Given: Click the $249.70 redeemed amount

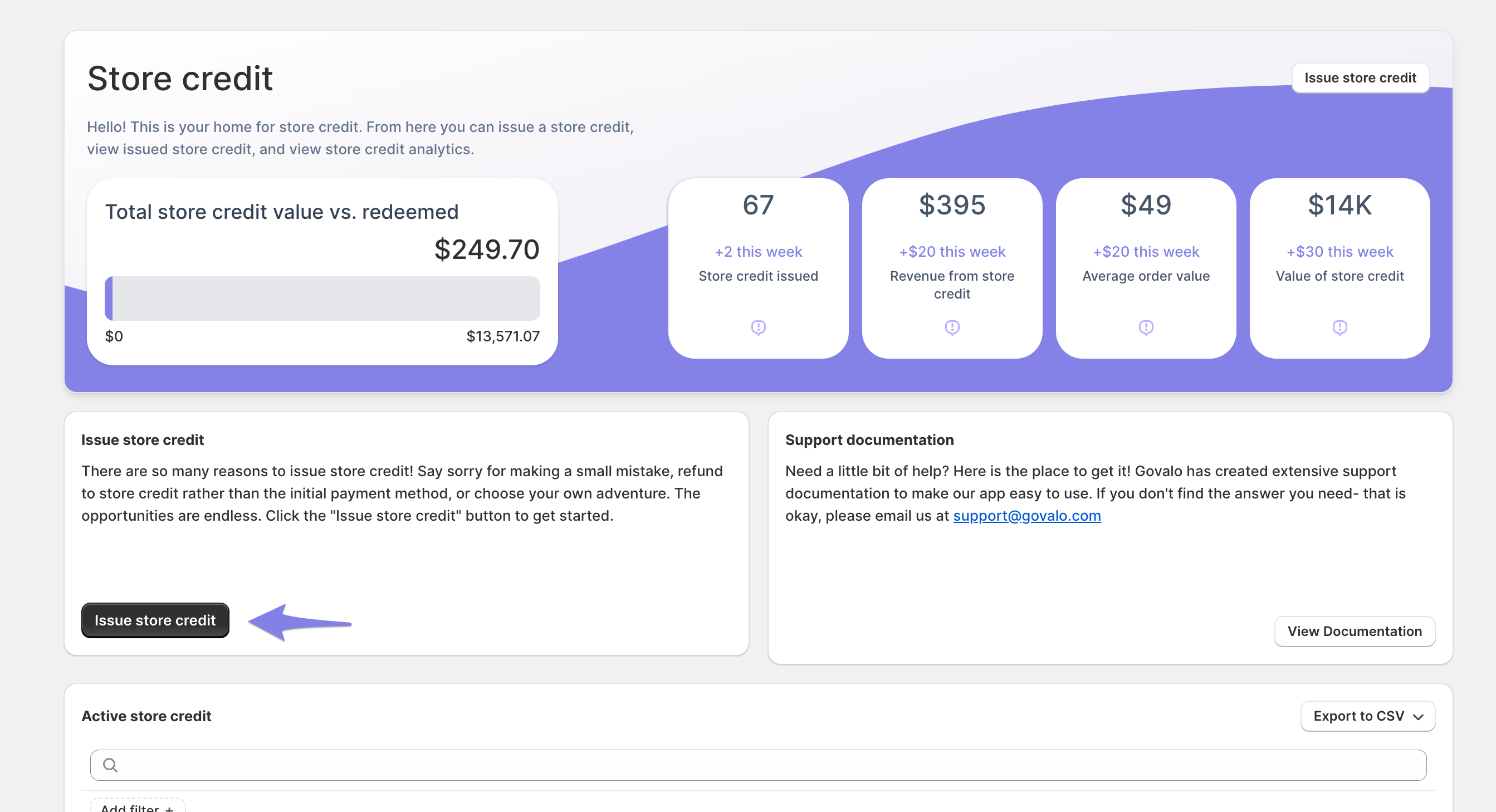Looking at the screenshot, I should coord(487,250).
